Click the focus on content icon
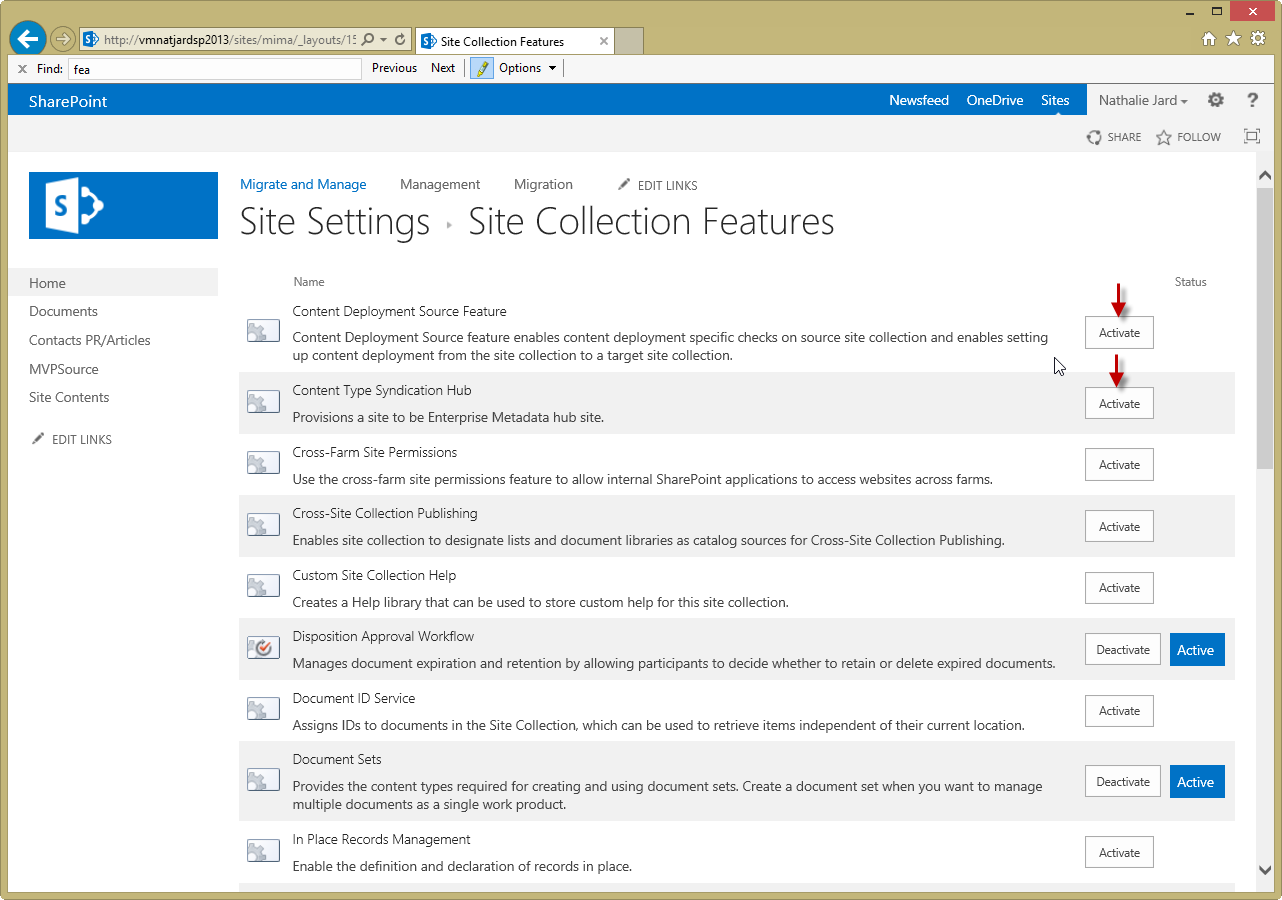The width and height of the screenshot is (1282, 900). (x=1252, y=136)
